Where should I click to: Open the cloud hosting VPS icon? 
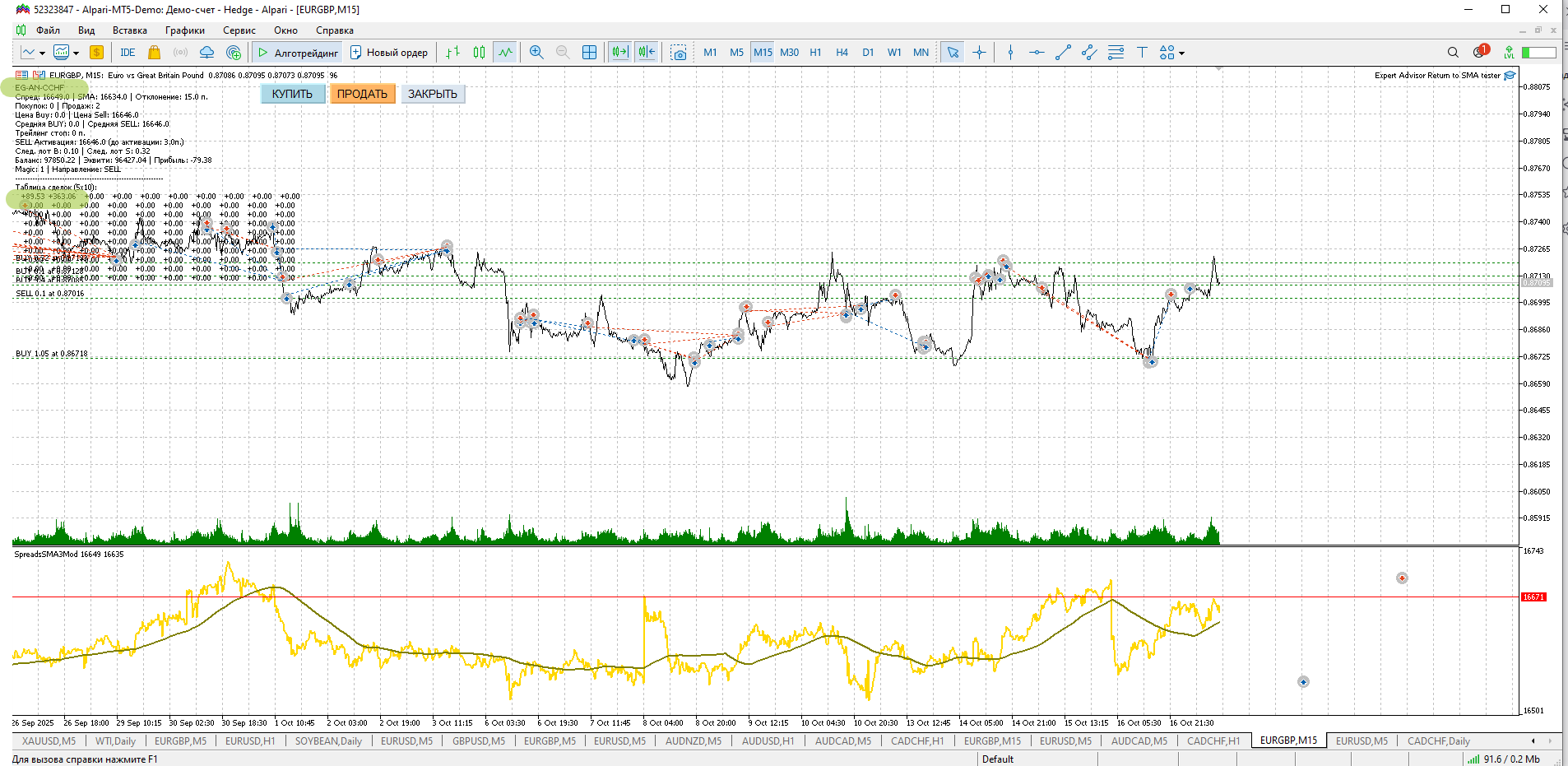(x=206, y=53)
